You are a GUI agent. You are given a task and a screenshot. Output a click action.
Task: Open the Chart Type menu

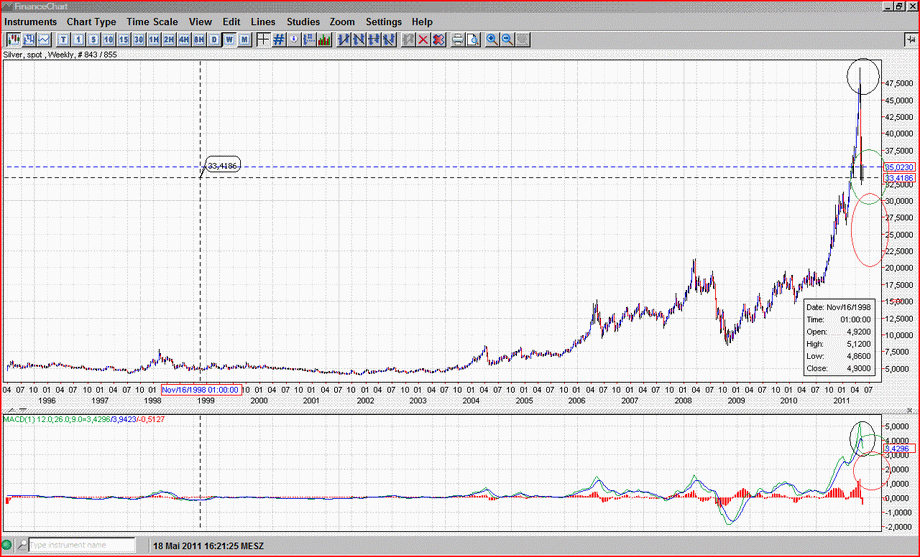pyautogui.click(x=91, y=22)
